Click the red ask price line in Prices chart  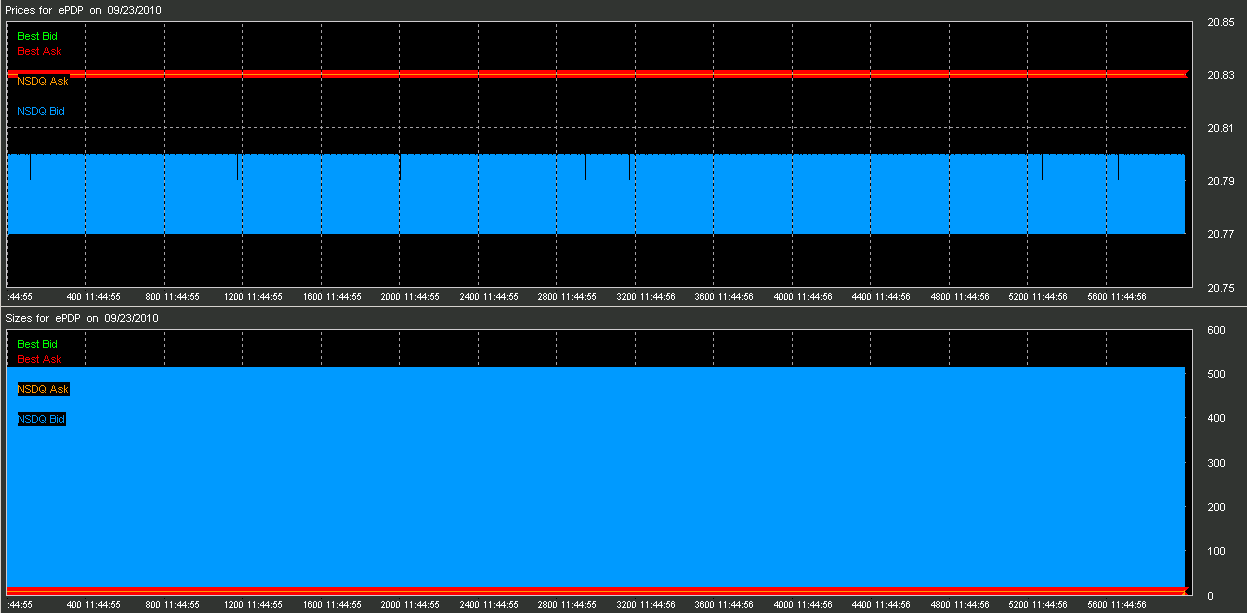tap(597, 74)
